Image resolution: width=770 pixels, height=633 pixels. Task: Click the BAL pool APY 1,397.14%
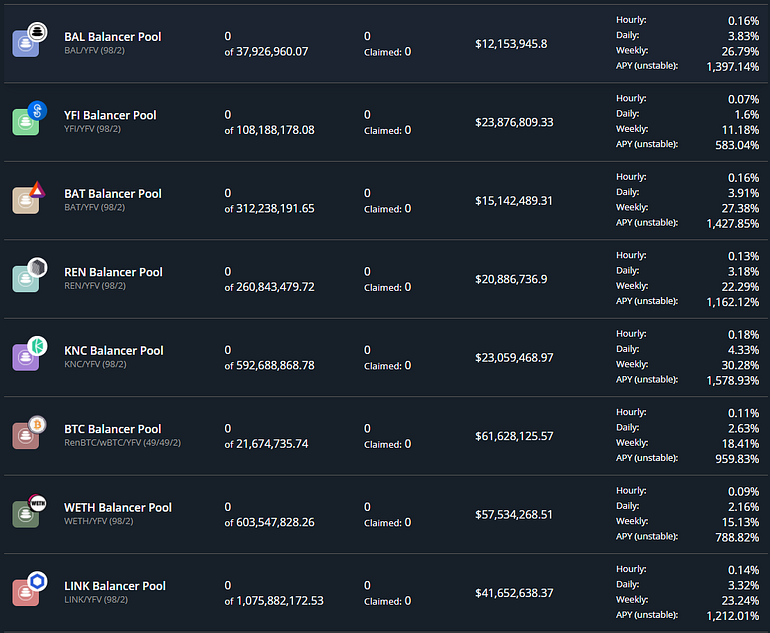click(733, 67)
